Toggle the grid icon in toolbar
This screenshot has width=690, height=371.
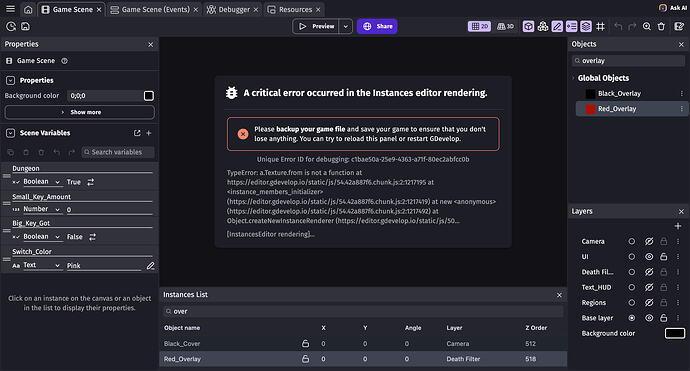coord(600,26)
